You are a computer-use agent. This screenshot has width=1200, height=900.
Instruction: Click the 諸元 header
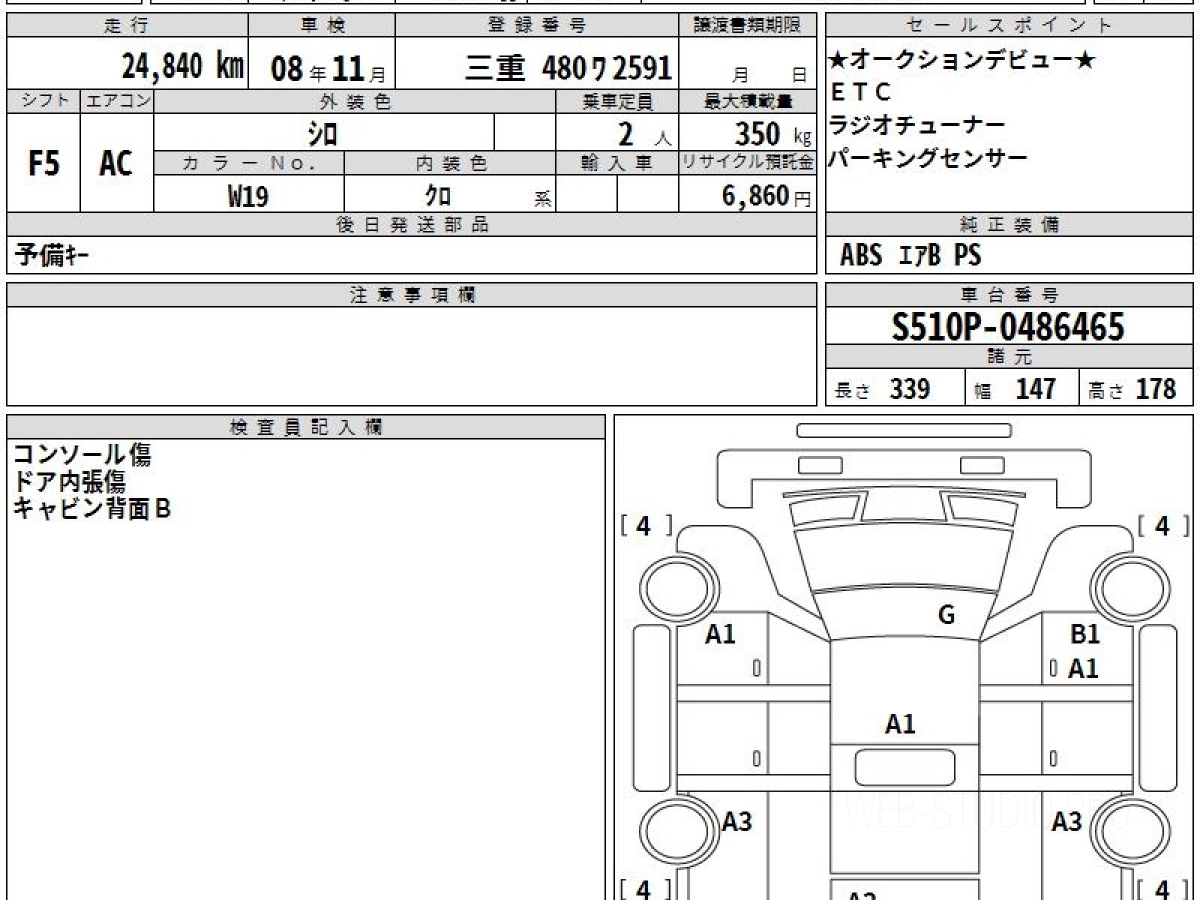click(x=1010, y=357)
